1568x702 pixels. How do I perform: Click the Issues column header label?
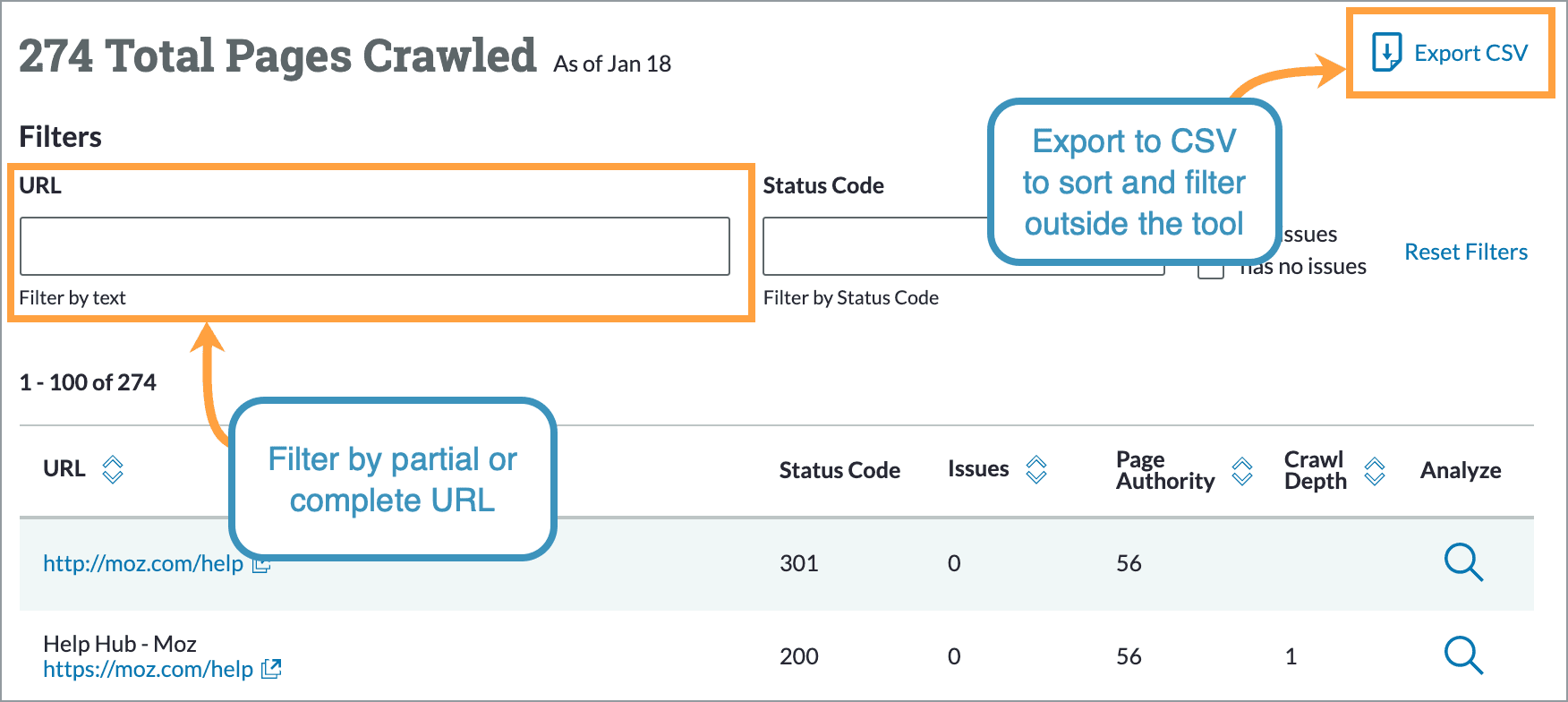(x=977, y=469)
